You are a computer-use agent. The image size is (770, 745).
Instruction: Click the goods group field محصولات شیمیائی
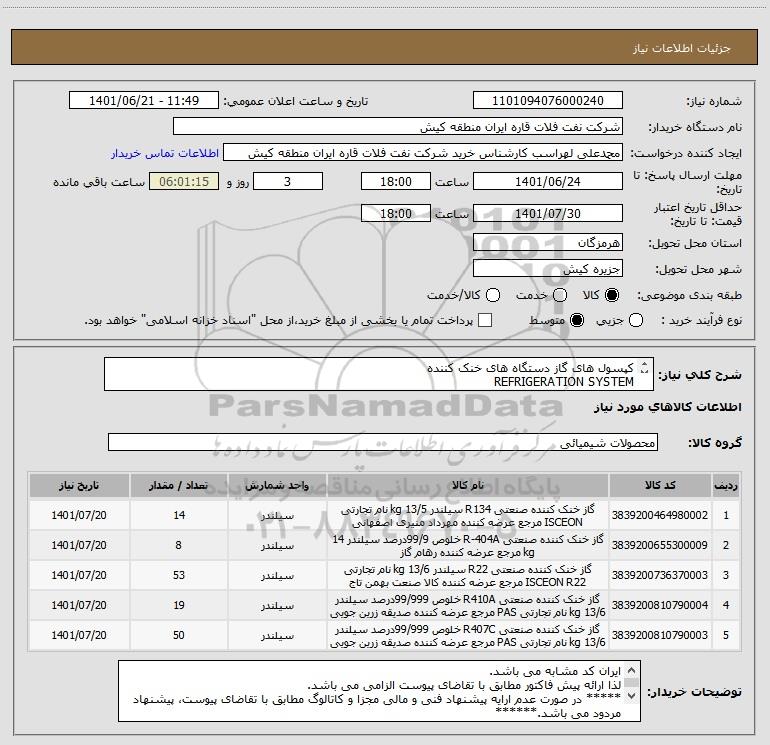[x=383, y=442]
